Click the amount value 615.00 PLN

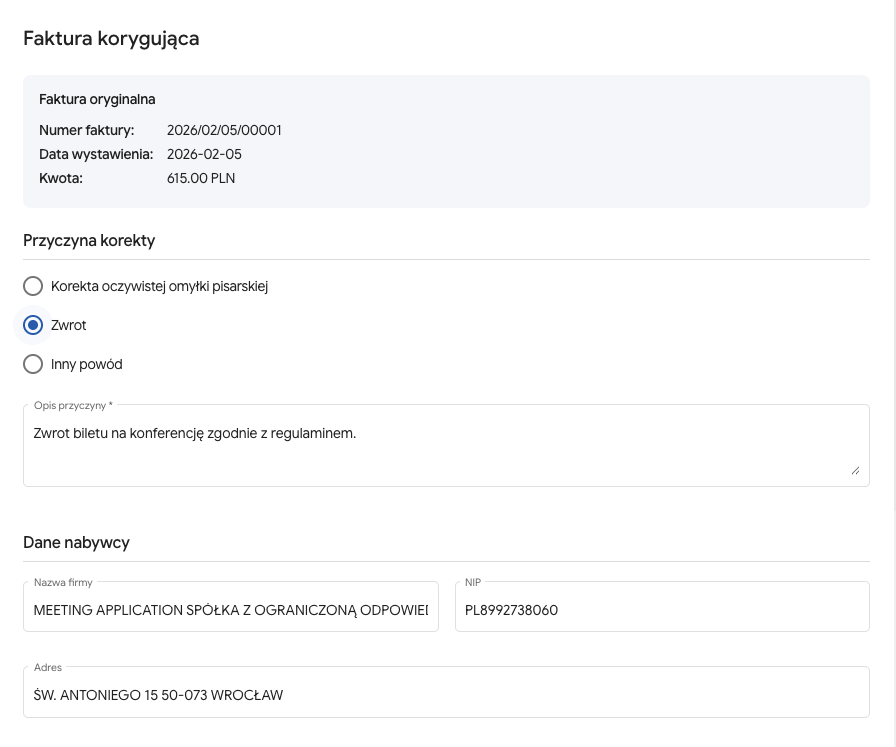click(x=201, y=178)
